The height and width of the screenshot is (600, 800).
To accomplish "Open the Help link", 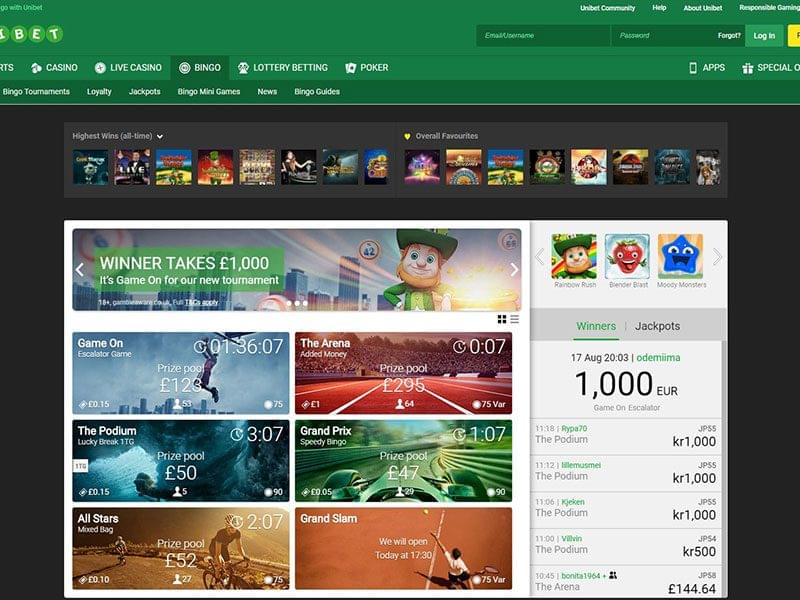I will pyautogui.click(x=659, y=8).
